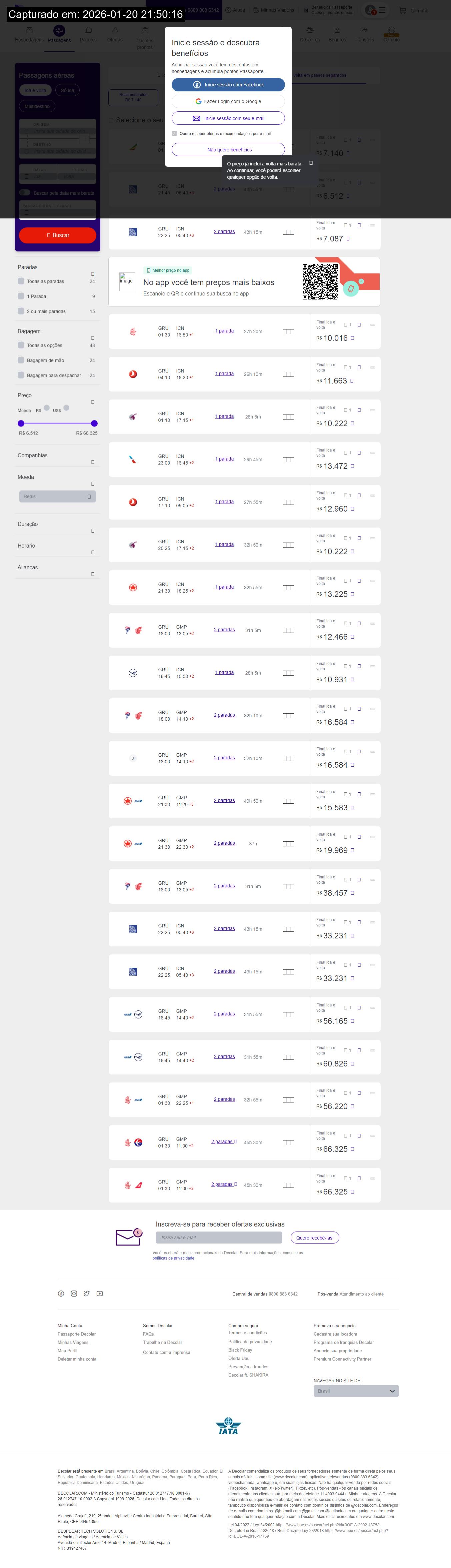
Task: Switch to the Hospedagens tab
Action: (29, 34)
